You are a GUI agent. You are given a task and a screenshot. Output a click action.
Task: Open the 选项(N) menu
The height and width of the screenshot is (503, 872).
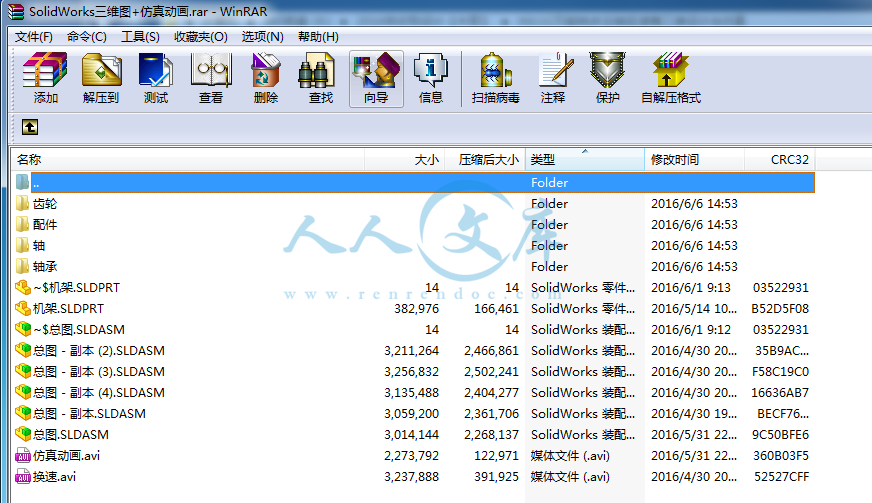tap(262, 37)
